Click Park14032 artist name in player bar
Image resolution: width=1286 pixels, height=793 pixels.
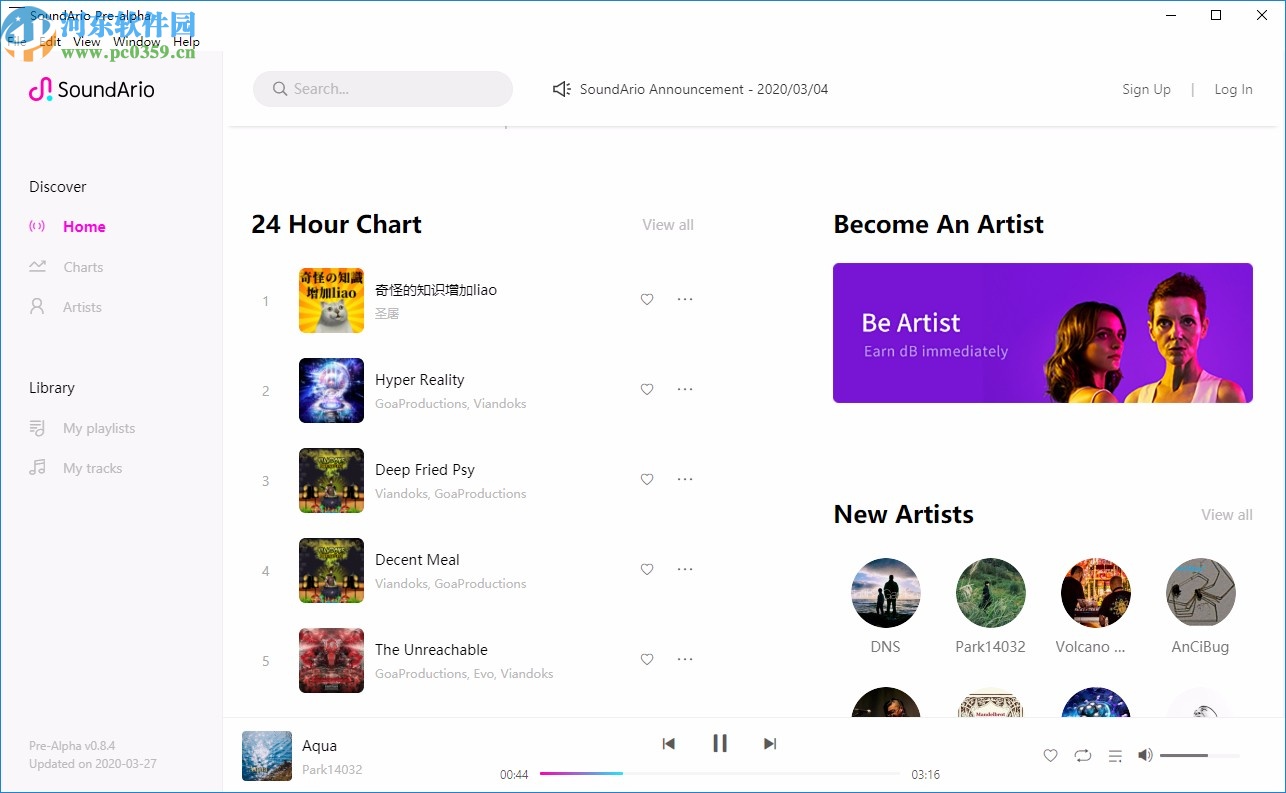pos(332,770)
